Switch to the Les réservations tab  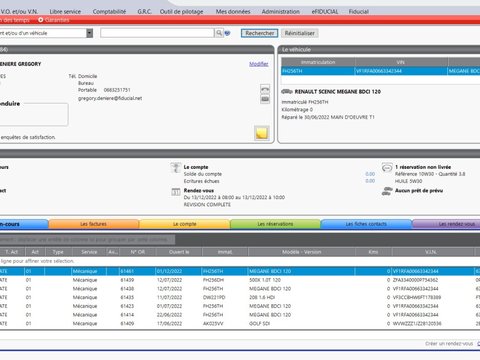coord(275,224)
